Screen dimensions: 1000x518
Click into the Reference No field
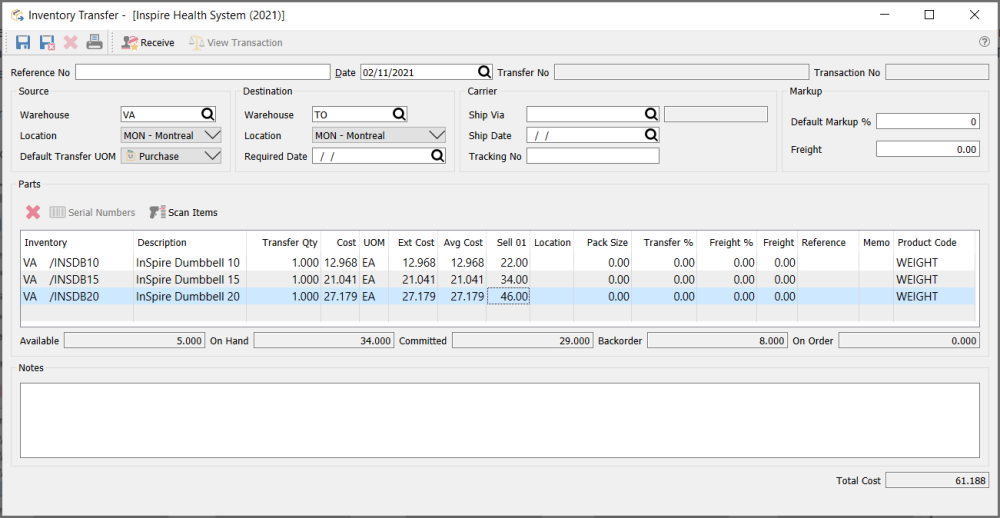202,72
